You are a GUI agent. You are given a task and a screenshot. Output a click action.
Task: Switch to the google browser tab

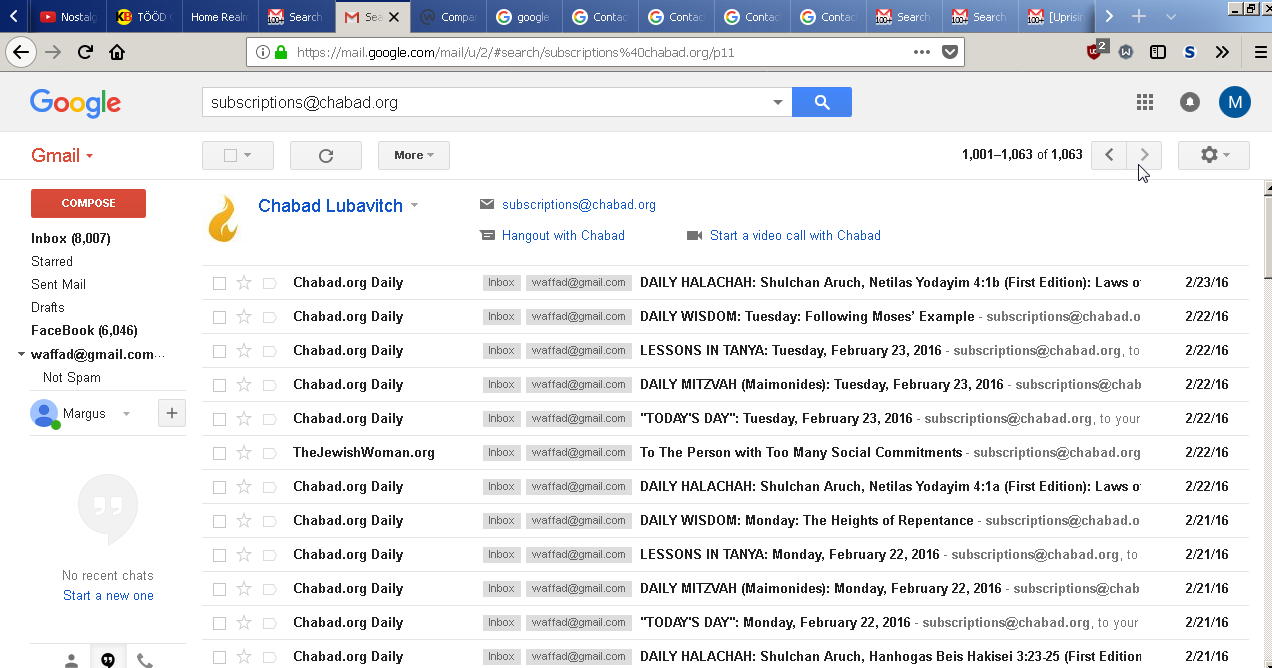524,16
